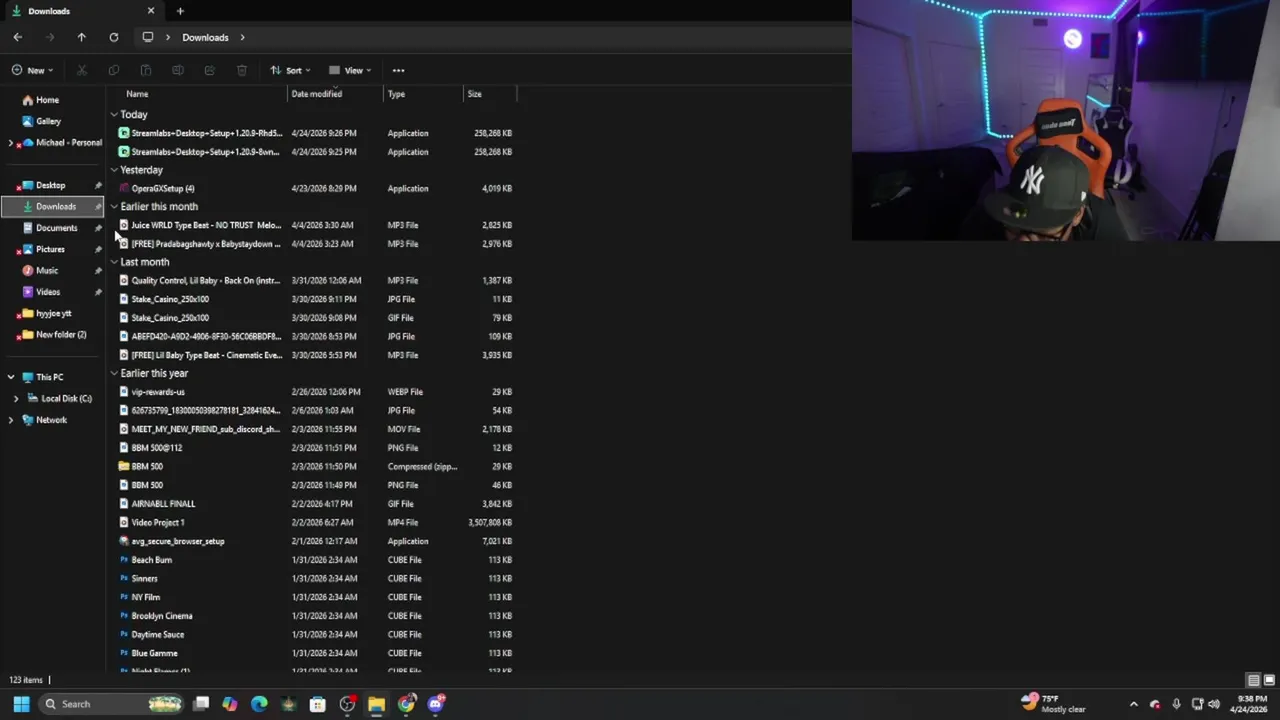Expand Local Disk (C:) in sidebar
The image size is (1280, 720).
[15, 399]
